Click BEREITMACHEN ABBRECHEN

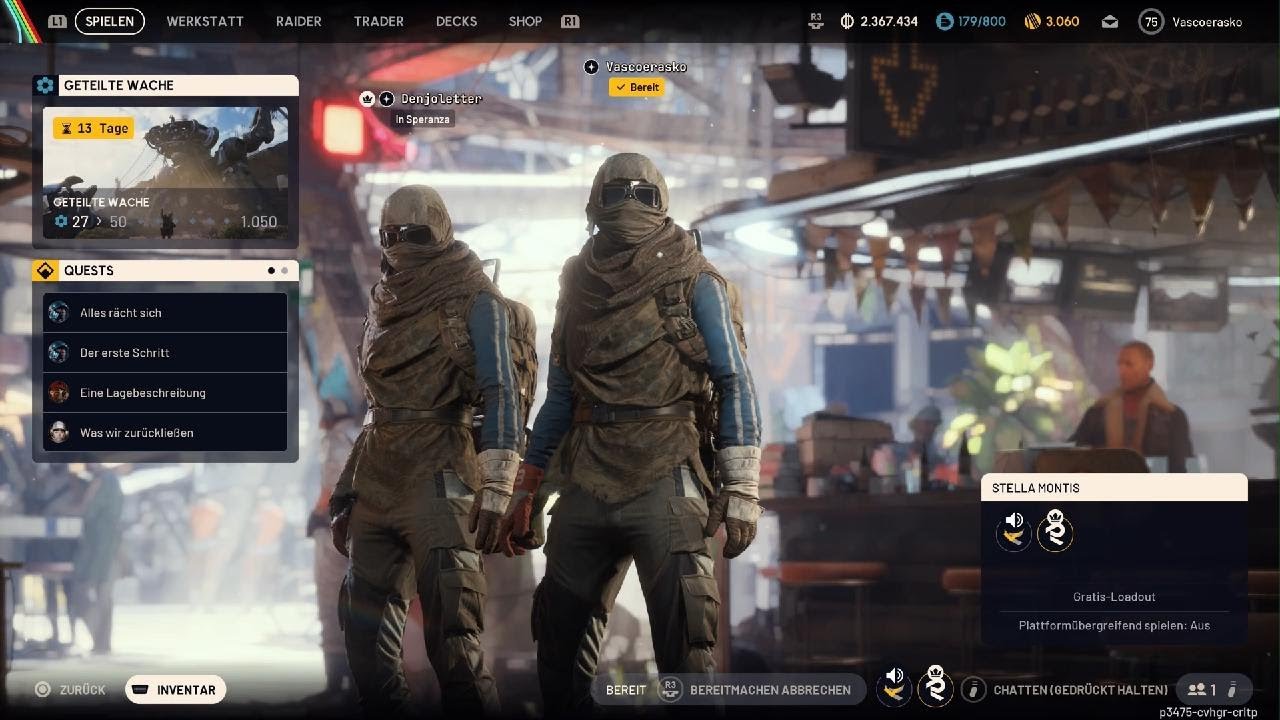[770, 690]
